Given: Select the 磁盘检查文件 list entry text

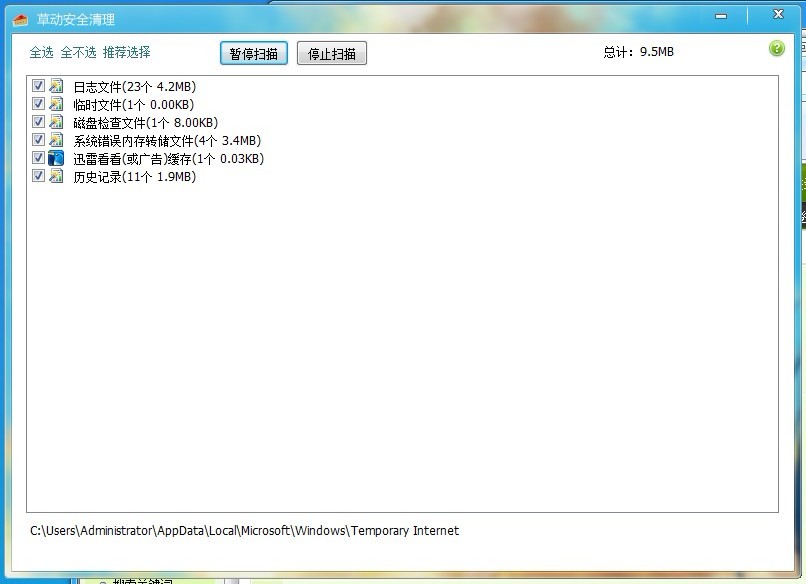Looking at the screenshot, I should [x=144, y=123].
